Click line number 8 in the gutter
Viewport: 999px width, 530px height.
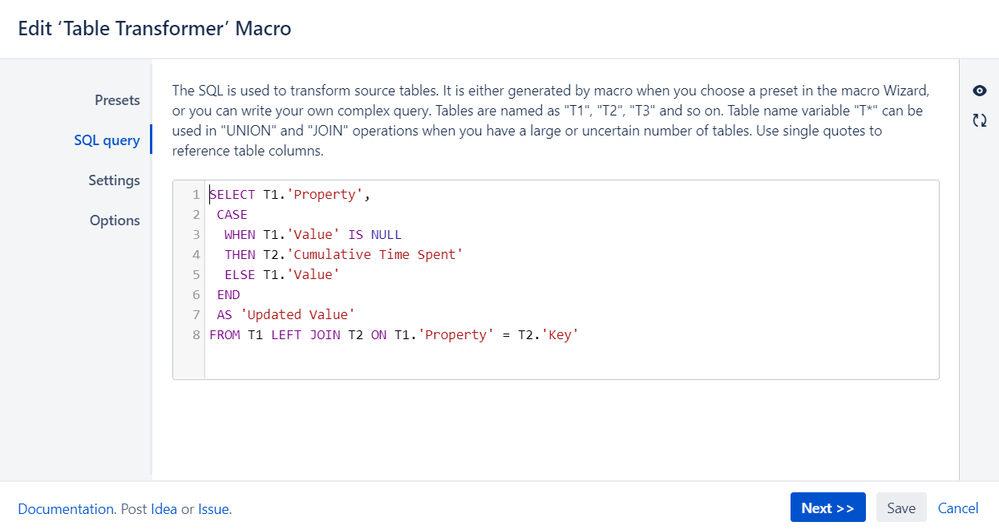(x=196, y=335)
